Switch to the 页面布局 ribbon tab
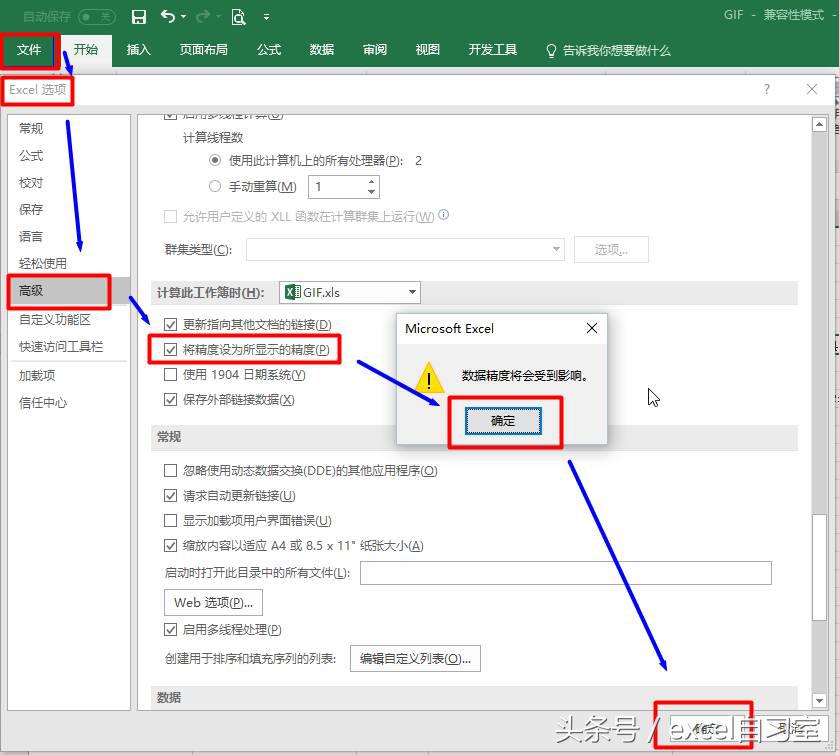 click(x=203, y=50)
